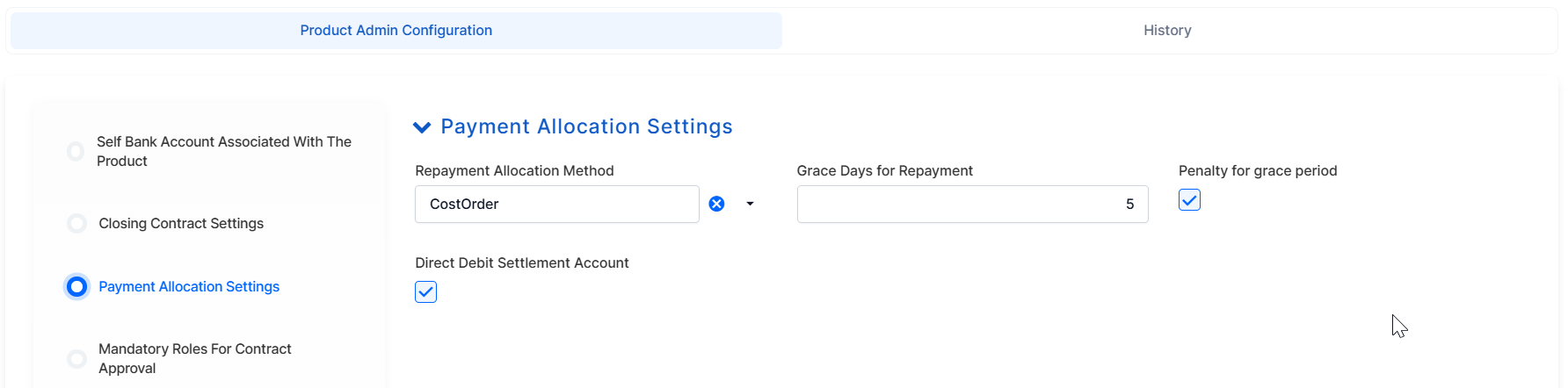Open the Repayment Allocation Method dropdown arrow
The height and width of the screenshot is (388, 1568).
[x=750, y=204]
